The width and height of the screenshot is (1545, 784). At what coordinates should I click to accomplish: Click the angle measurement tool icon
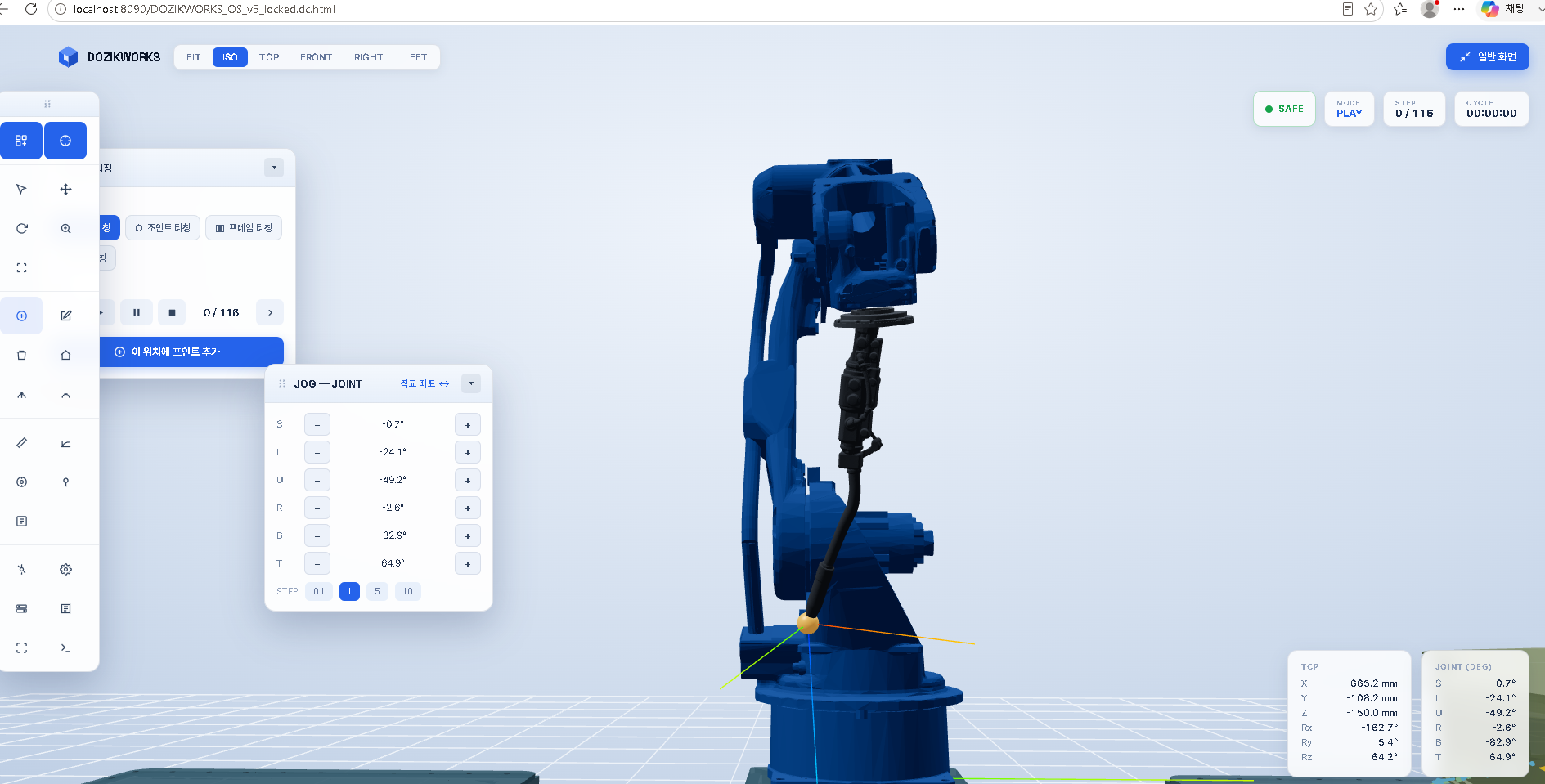(66, 443)
